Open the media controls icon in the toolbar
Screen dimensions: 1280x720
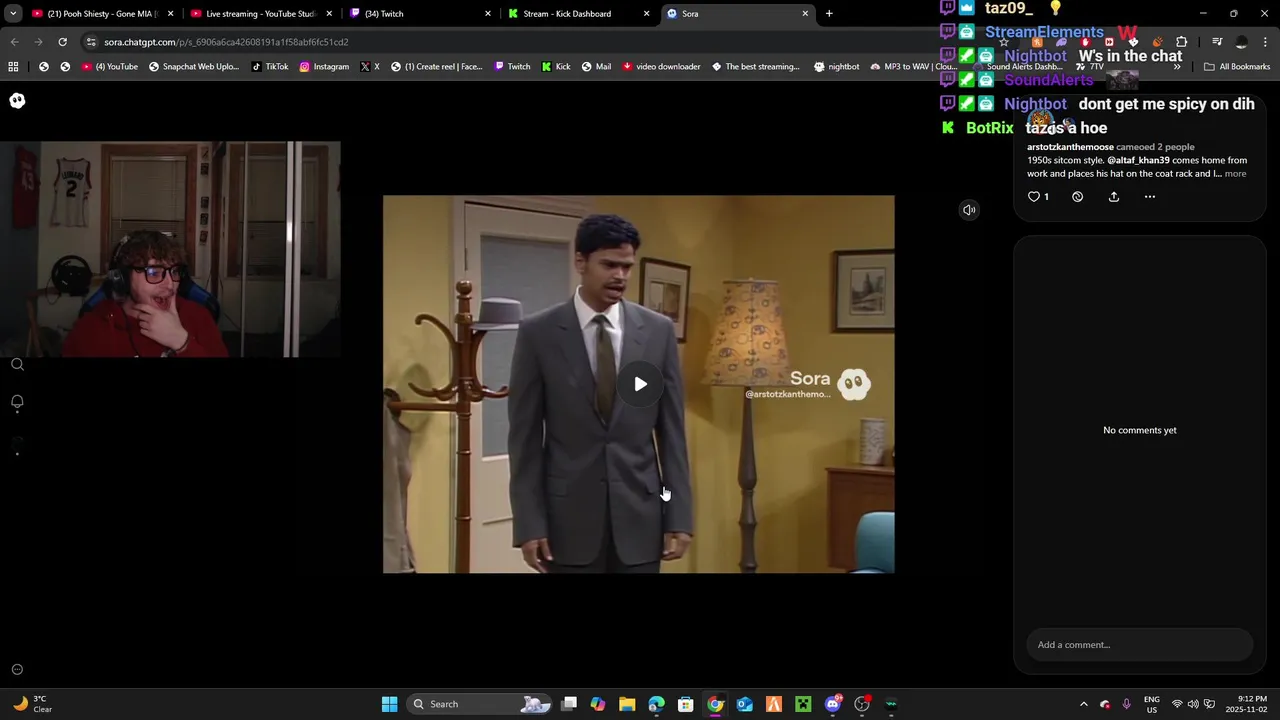1217,42
